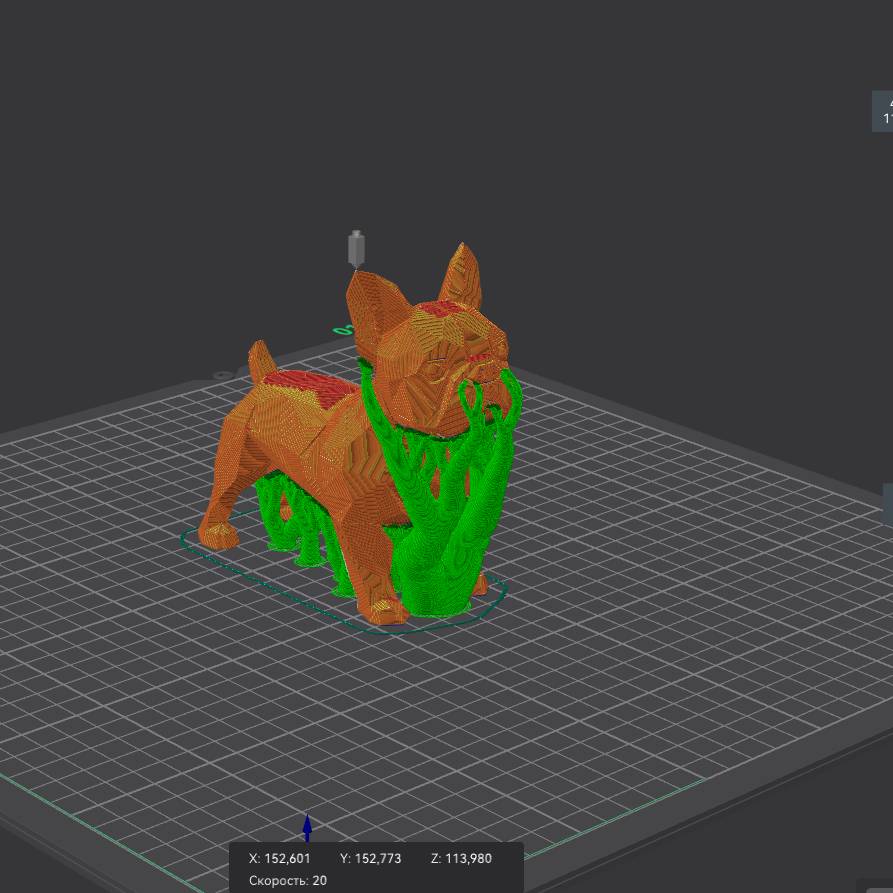The height and width of the screenshot is (893, 893).
Task: Click the coordinate info tooltip panel
Action: pyautogui.click(x=380, y=868)
